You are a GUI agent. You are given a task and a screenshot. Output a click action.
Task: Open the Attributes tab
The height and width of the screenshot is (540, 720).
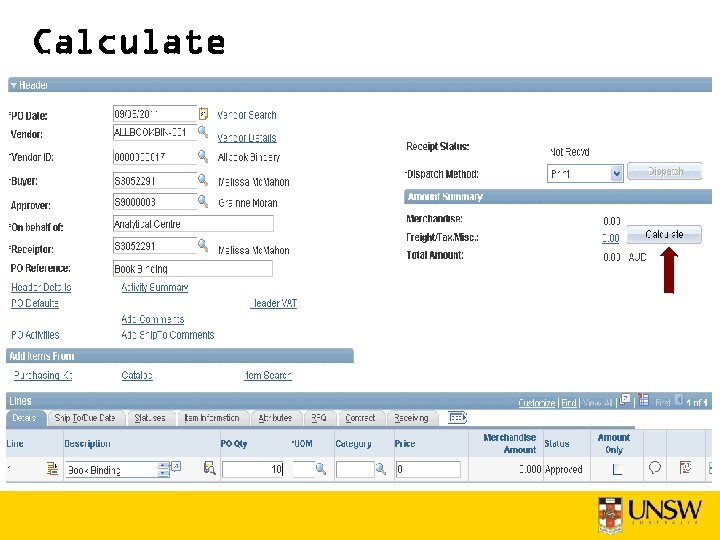pyautogui.click(x=275, y=418)
